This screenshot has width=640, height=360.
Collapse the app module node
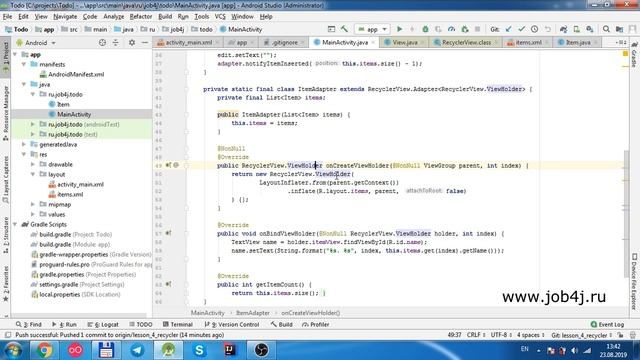(x=15, y=54)
